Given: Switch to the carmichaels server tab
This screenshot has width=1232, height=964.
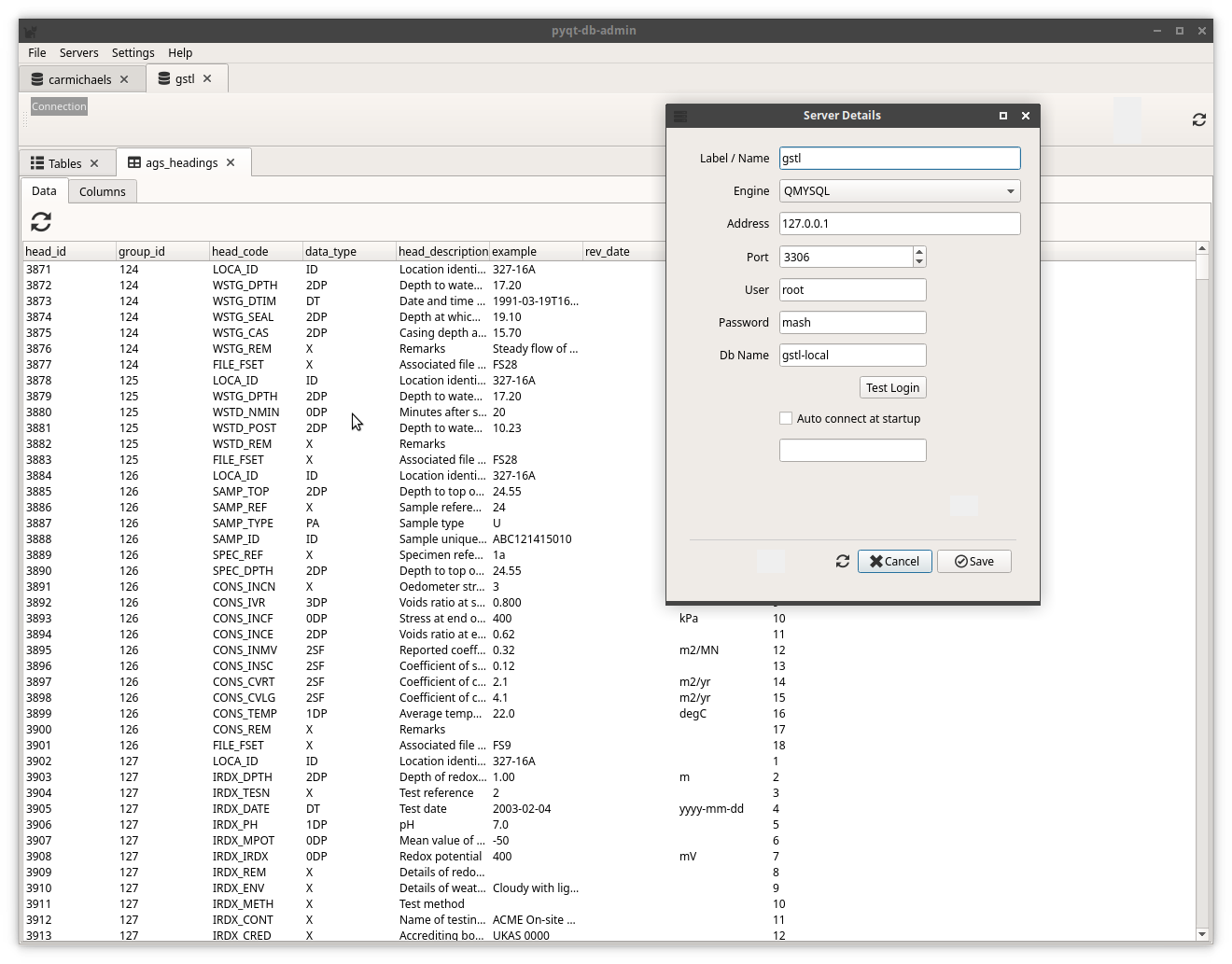Looking at the screenshot, I should (80, 79).
